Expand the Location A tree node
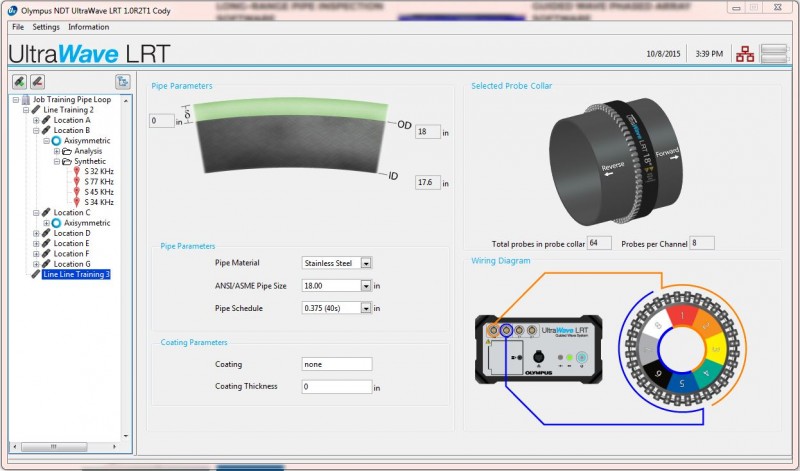The width and height of the screenshot is (800, 471). point(36,120)
